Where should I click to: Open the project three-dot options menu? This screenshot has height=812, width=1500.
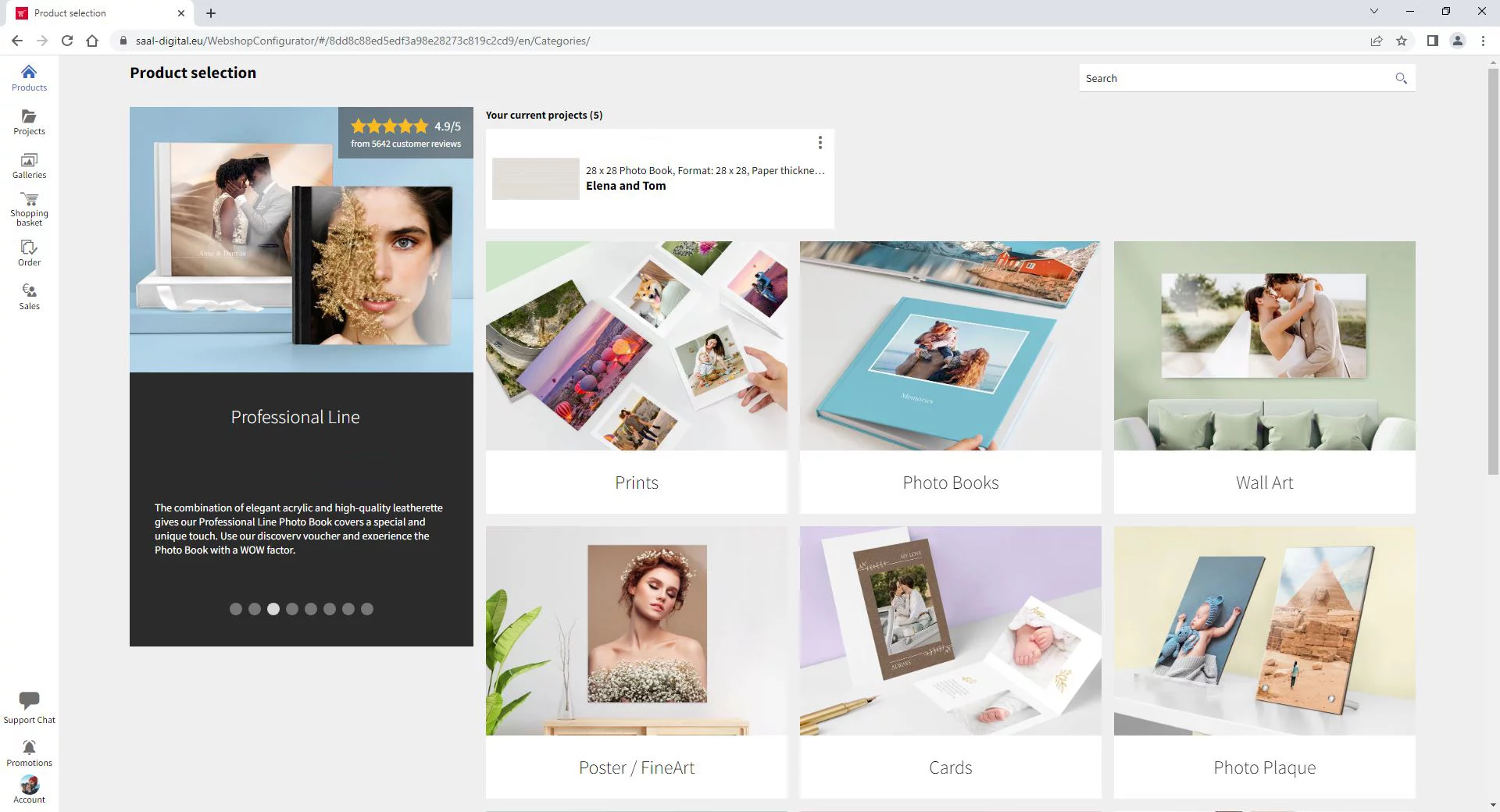click(820, 142)
